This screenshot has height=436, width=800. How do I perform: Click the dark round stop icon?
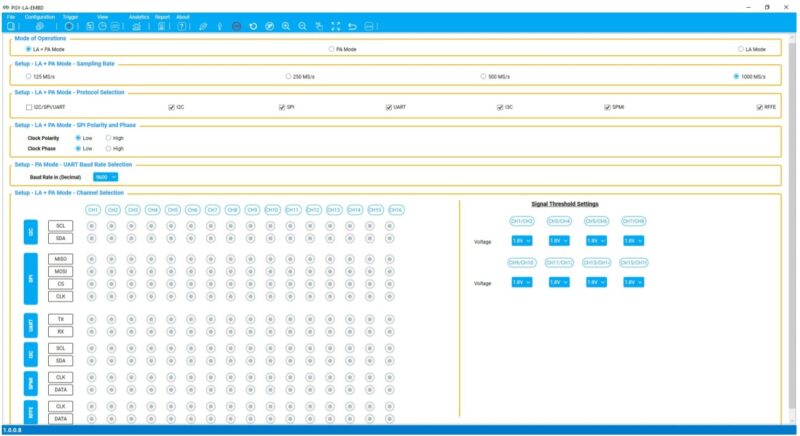point(237,26)
